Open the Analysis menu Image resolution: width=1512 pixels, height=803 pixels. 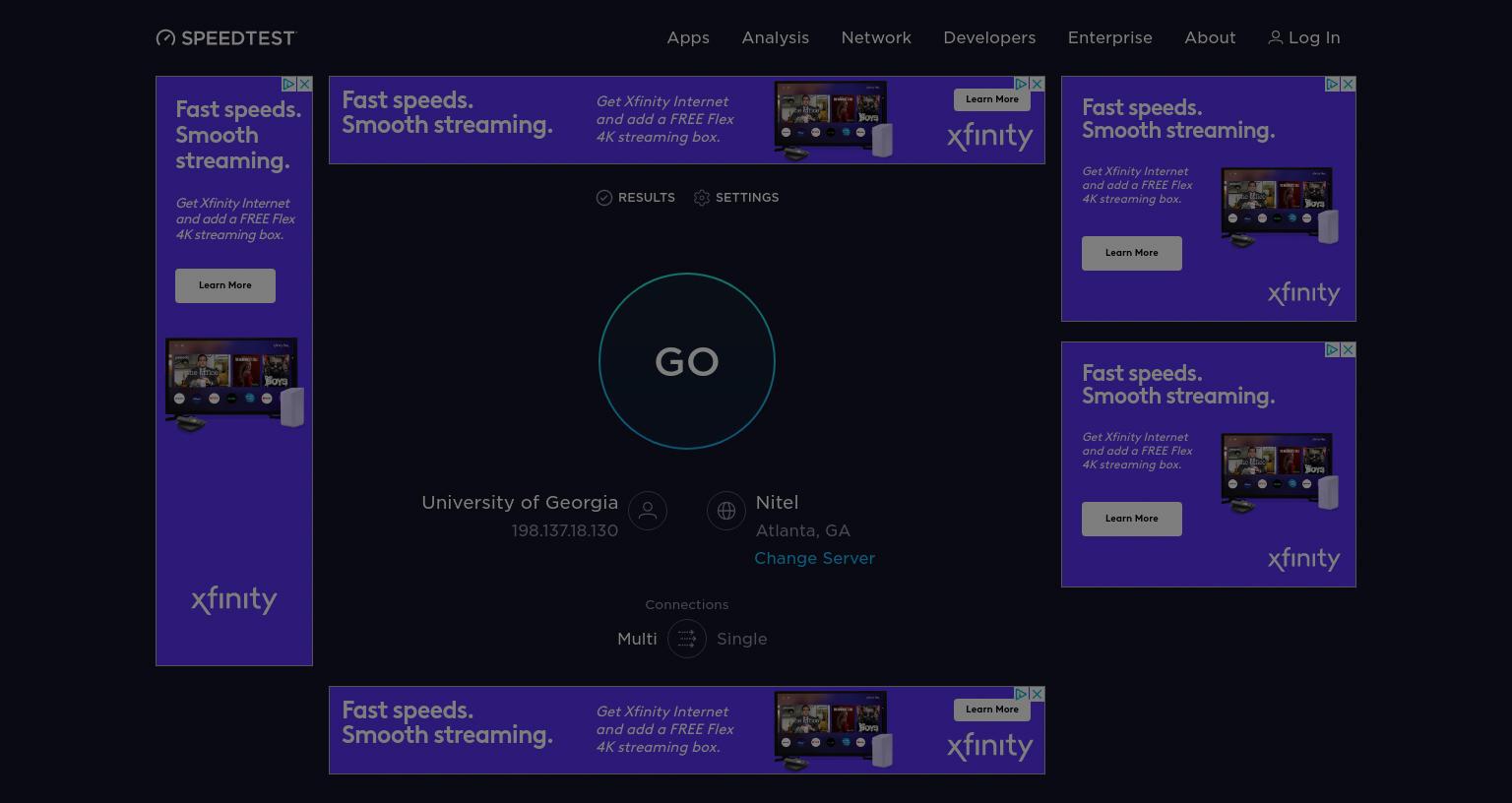coord(775,37)
